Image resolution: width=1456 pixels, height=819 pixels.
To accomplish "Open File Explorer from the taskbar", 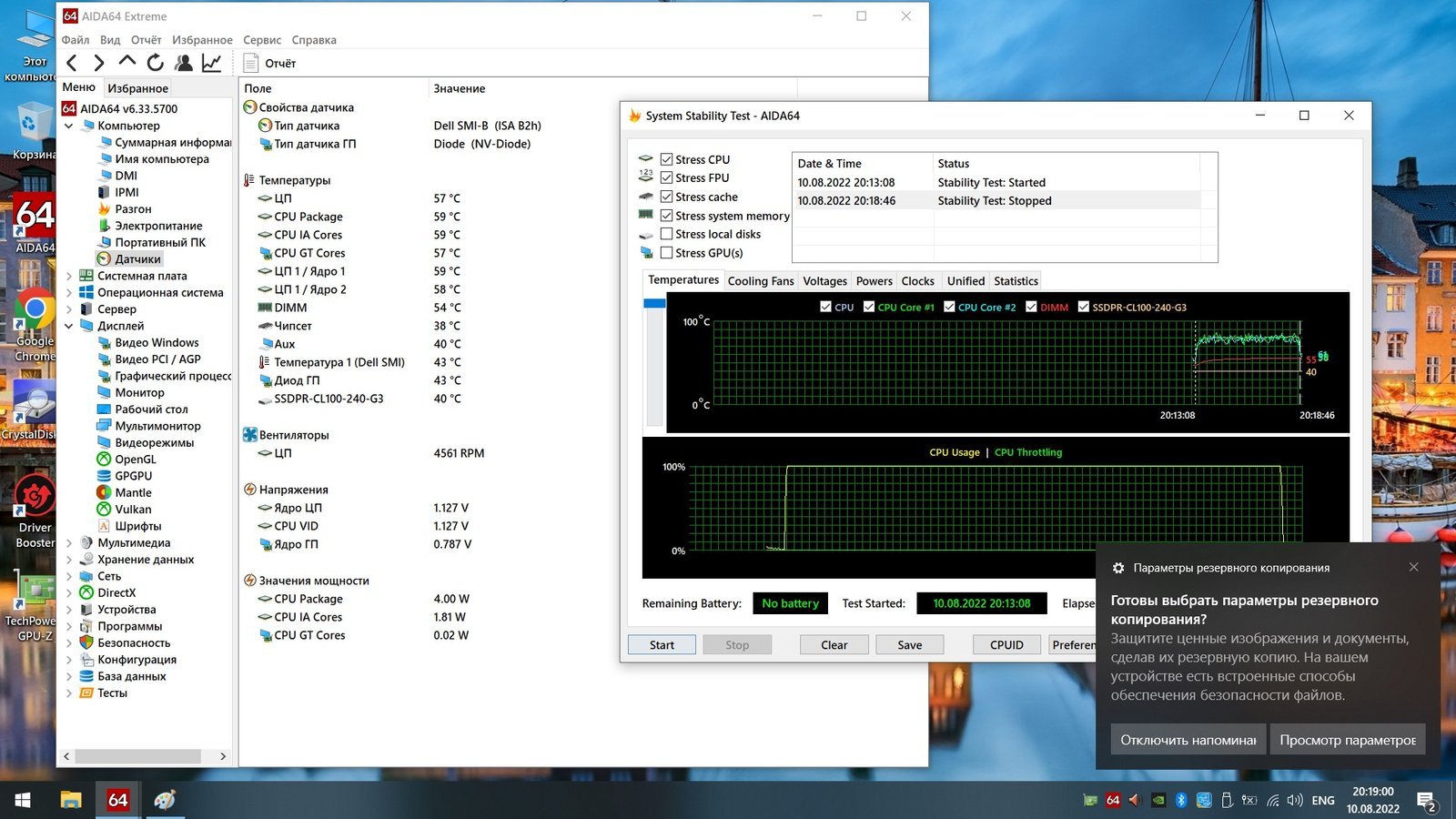I will pyautogui.click(x=71, y=800).
